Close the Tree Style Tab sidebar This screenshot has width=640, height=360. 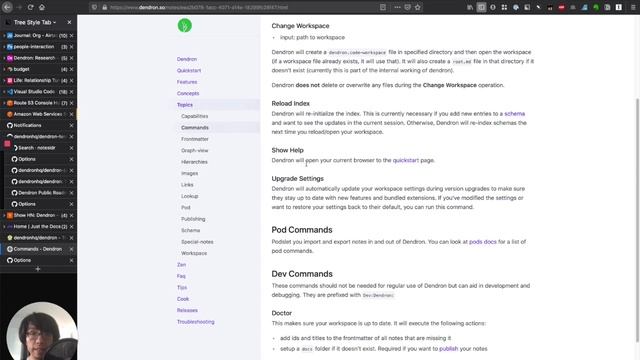69,22
